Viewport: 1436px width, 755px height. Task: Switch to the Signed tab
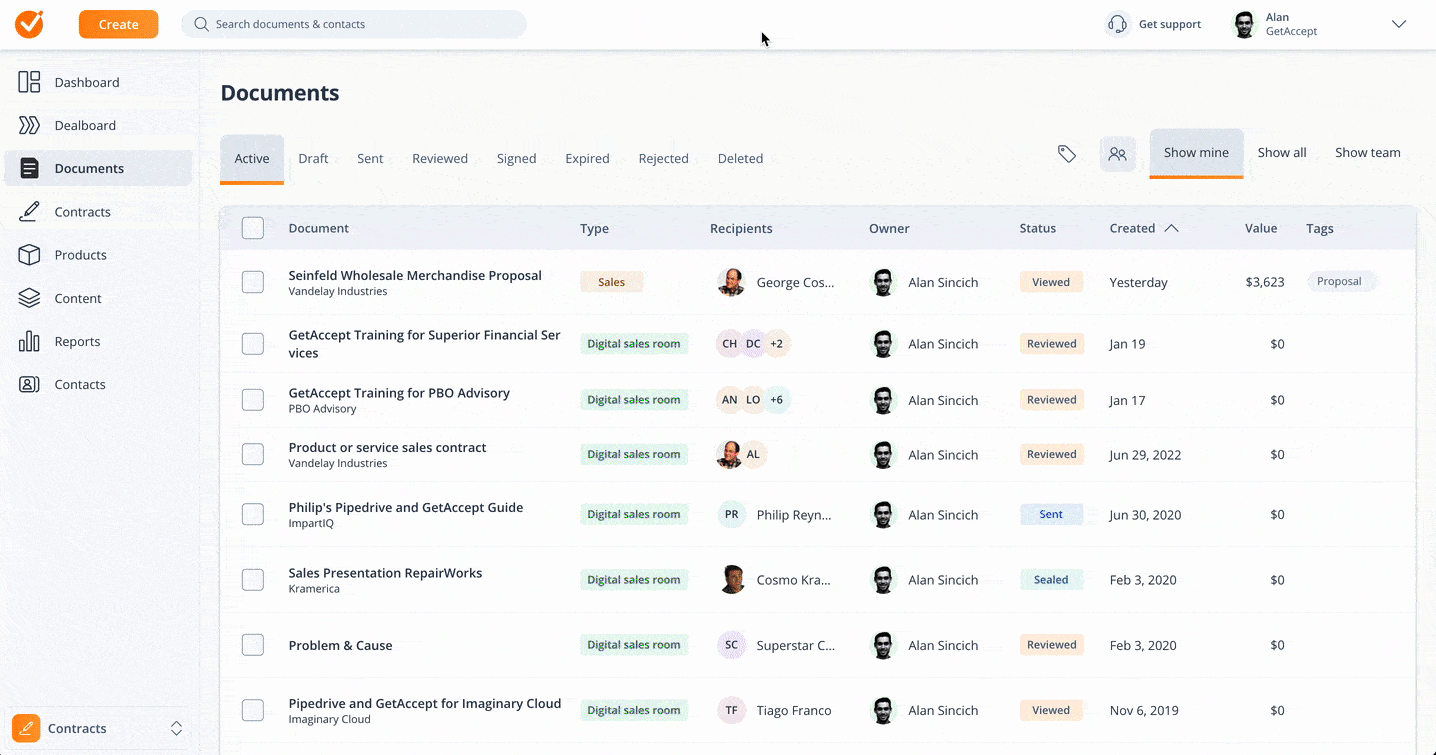[x=517, y=158]
